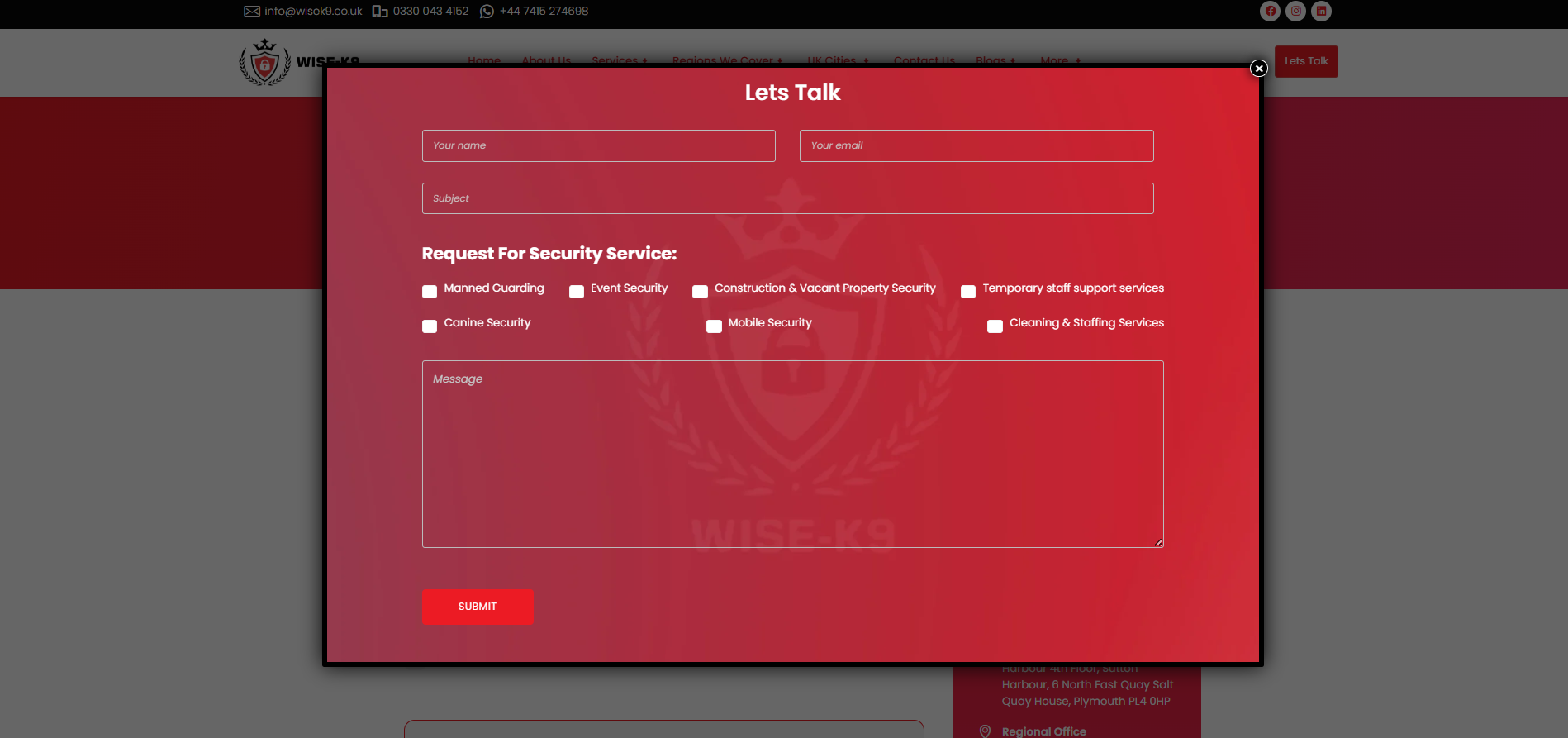Click the phone device icon
Screen dimensions: 1568x738
point(380,11)
